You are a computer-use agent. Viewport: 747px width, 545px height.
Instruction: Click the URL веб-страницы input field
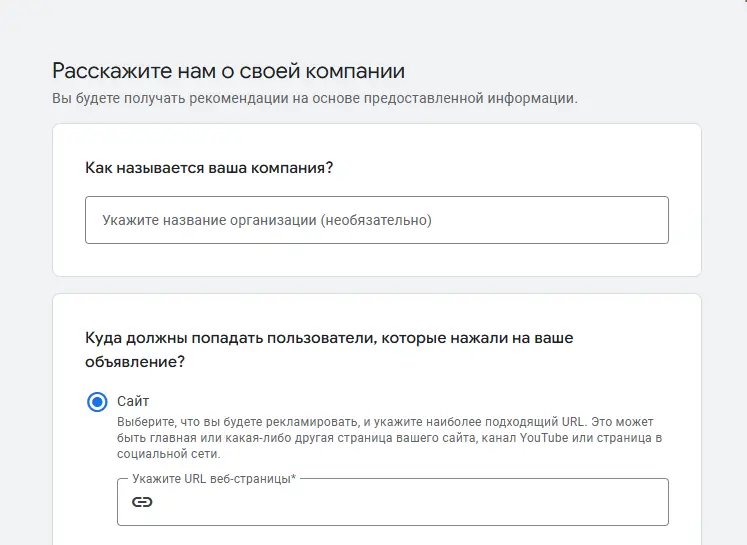pyautogui.click(x=393, y=502)
